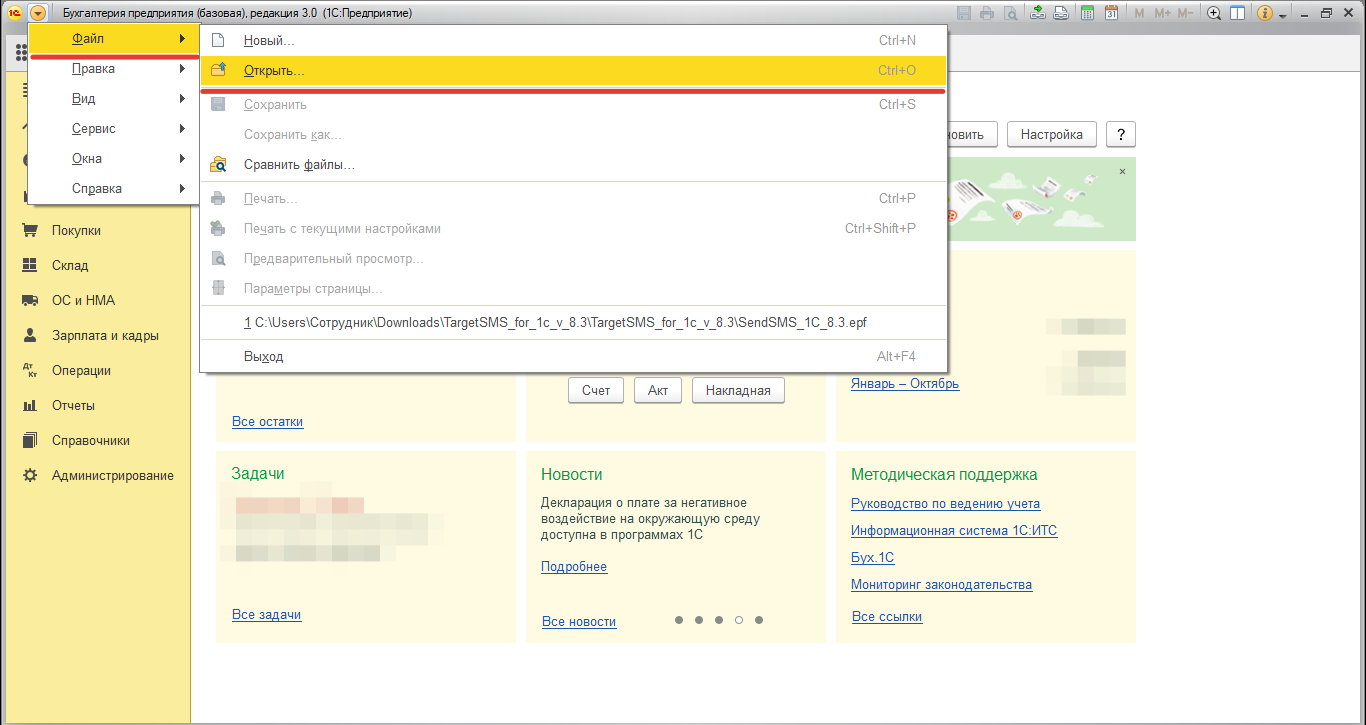Open the Склад section in the sidebar
This screenshot has width=1366, height=725.
(70, 265)
